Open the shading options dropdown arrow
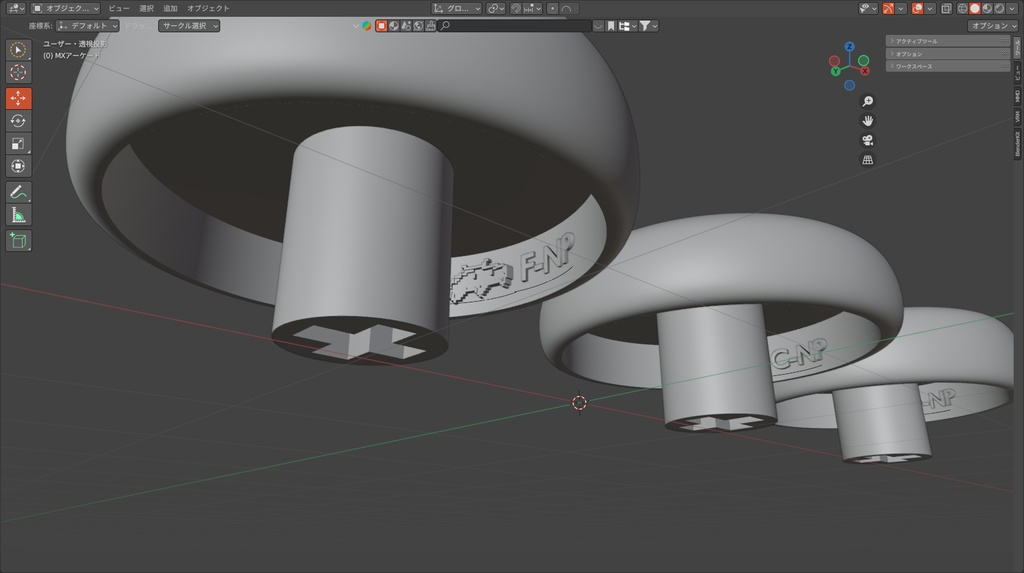Screen dimensions: 1024x573 [x=1012, y=8]
